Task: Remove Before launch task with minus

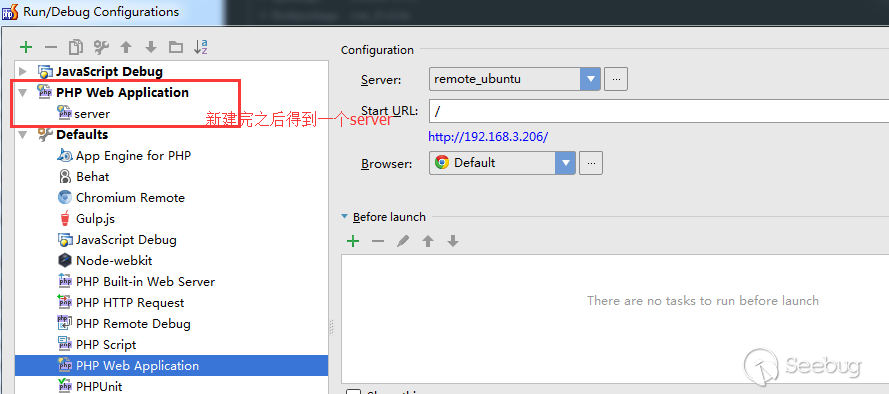Action: [378, 242]
